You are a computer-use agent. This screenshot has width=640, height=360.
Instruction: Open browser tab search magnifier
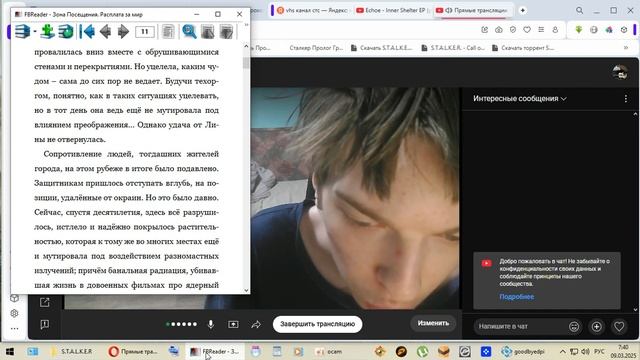580,10
